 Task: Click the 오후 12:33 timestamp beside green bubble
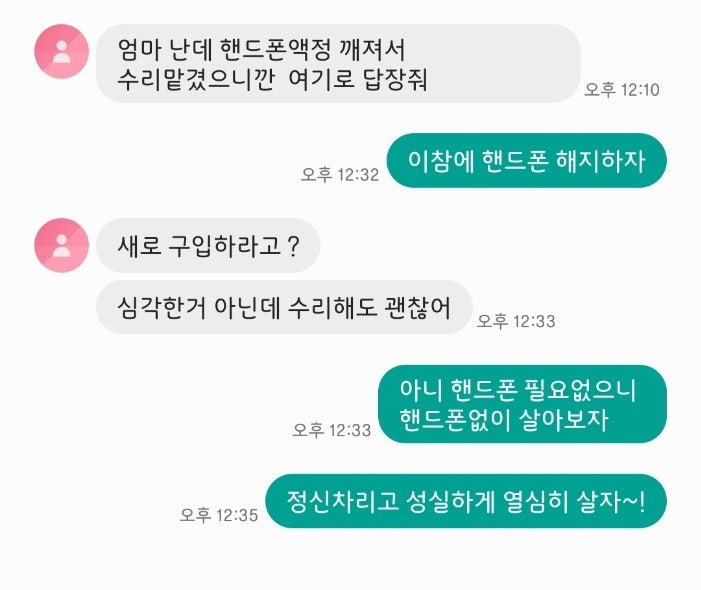click(332, 430)
